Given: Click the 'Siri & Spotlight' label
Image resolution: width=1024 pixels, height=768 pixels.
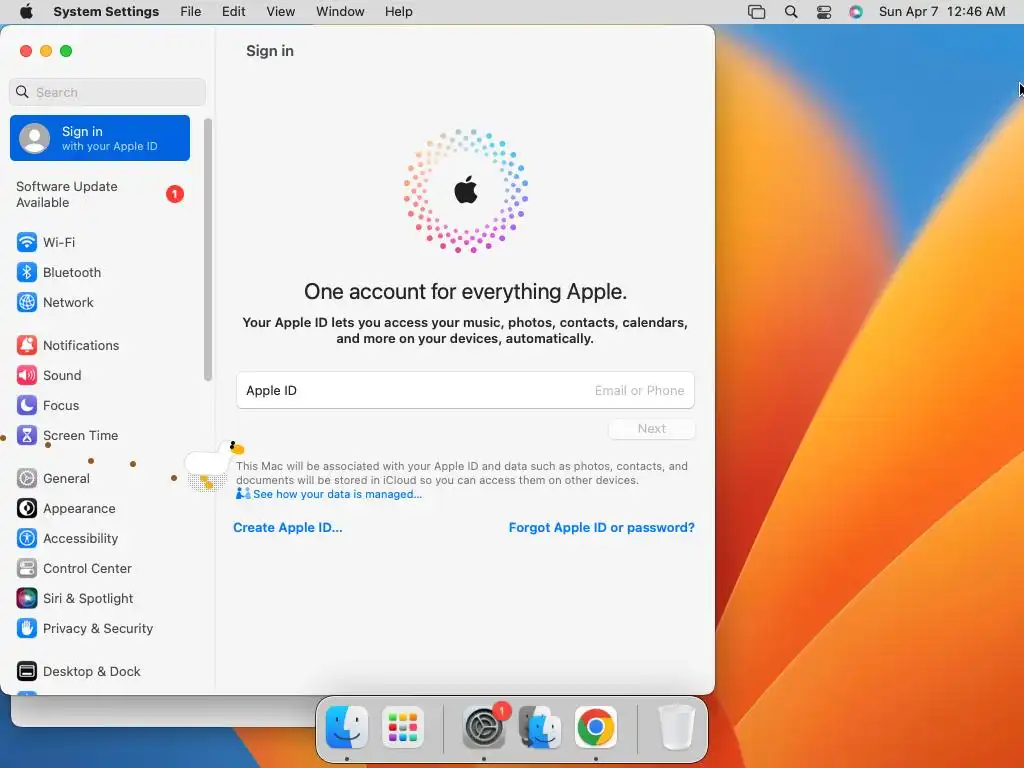Looking at the screenshot, I should click(88, 599).
